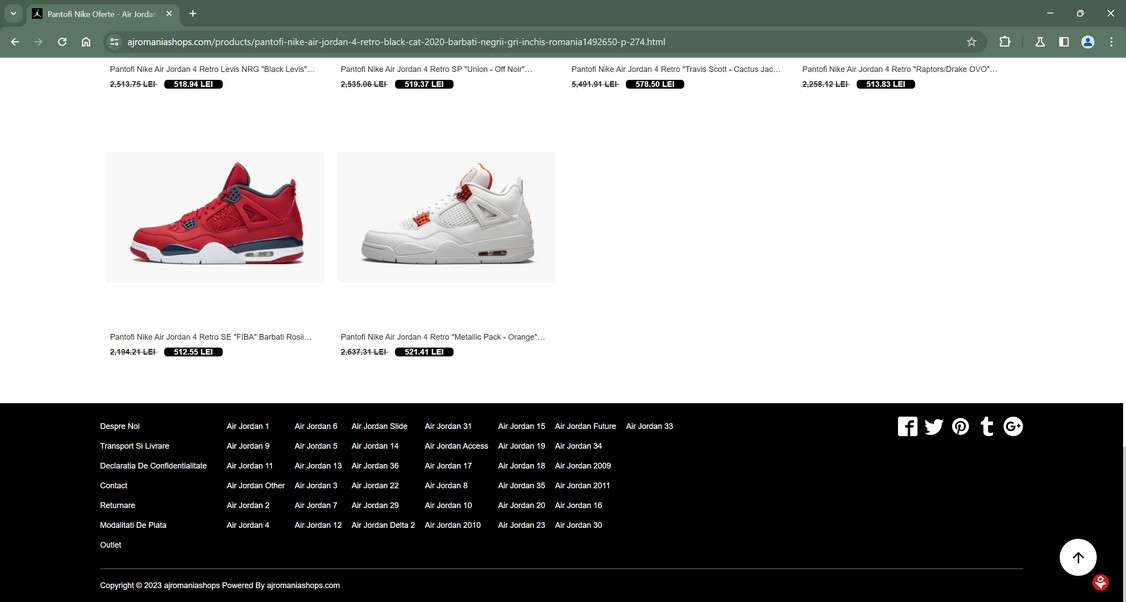Click the scroll-to-top arrow button
The height and width of the screenshot is (602, 1126).
pos(1078,557)
